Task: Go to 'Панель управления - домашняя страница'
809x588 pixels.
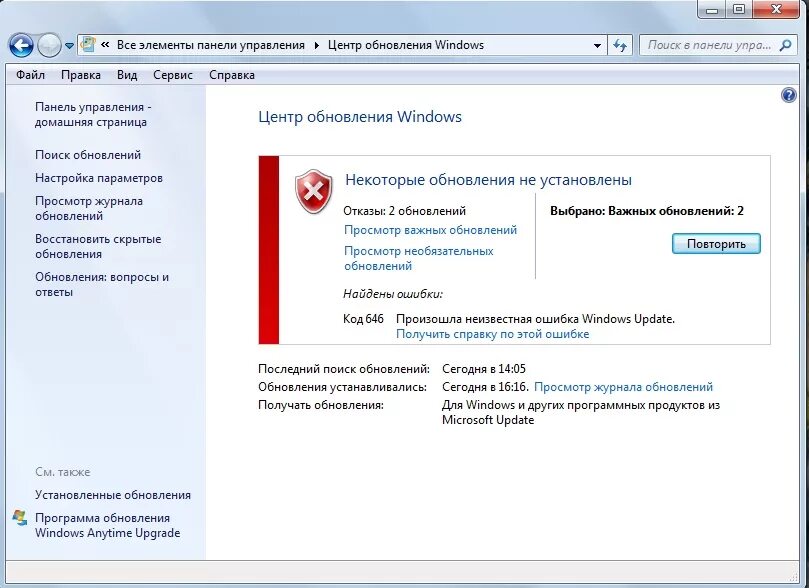Action: [93, 115]
